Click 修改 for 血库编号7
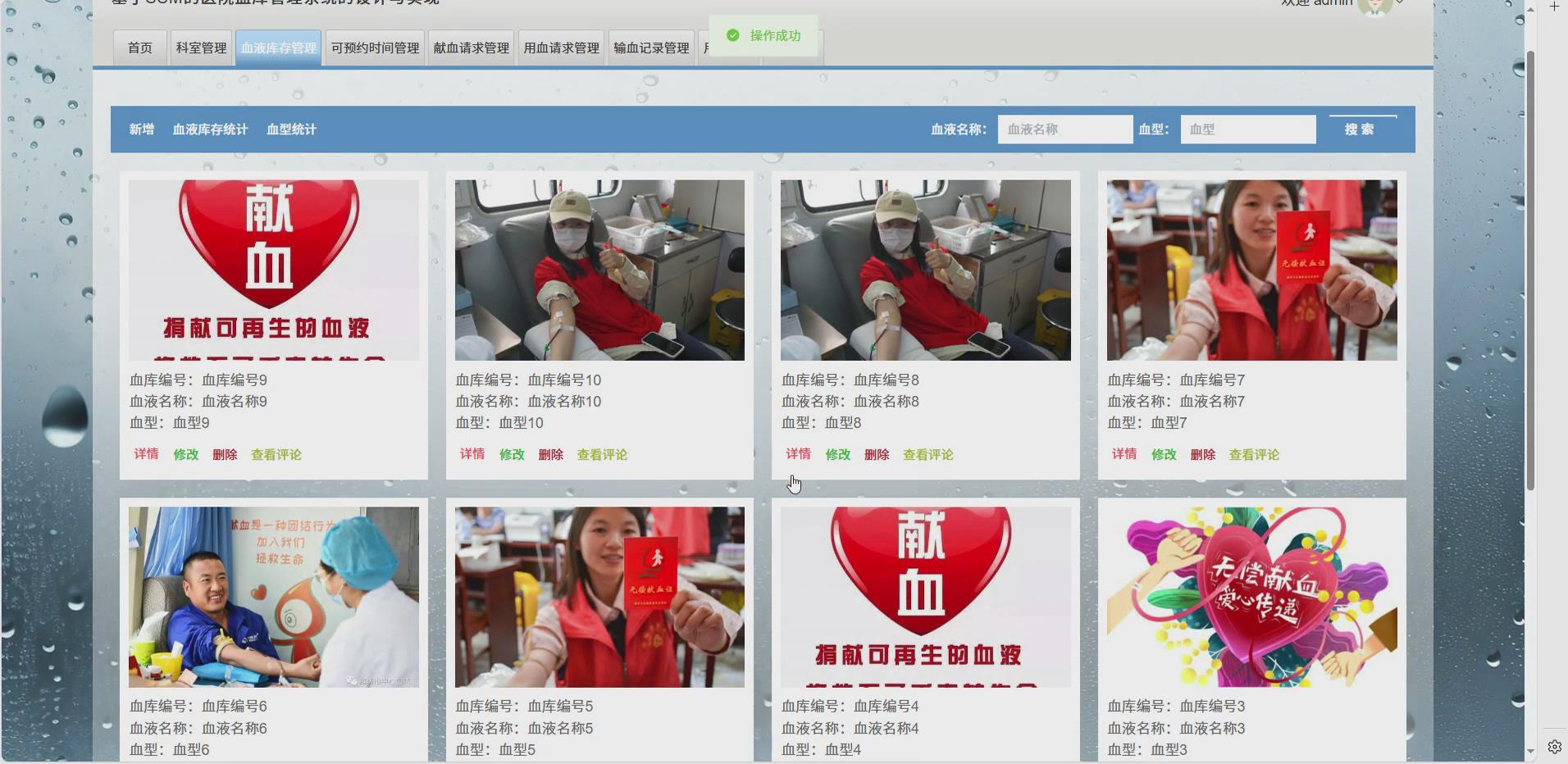Image resolution: width=1568 pixels, height=764 pixels. coord(1164,454)
